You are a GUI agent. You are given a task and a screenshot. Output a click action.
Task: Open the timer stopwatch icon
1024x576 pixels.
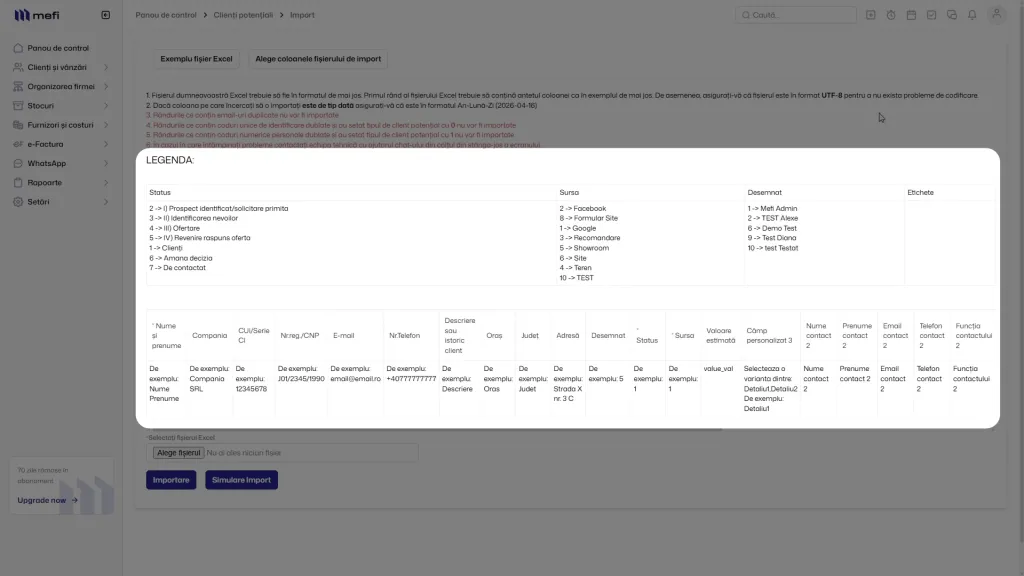tap(891, 15)
